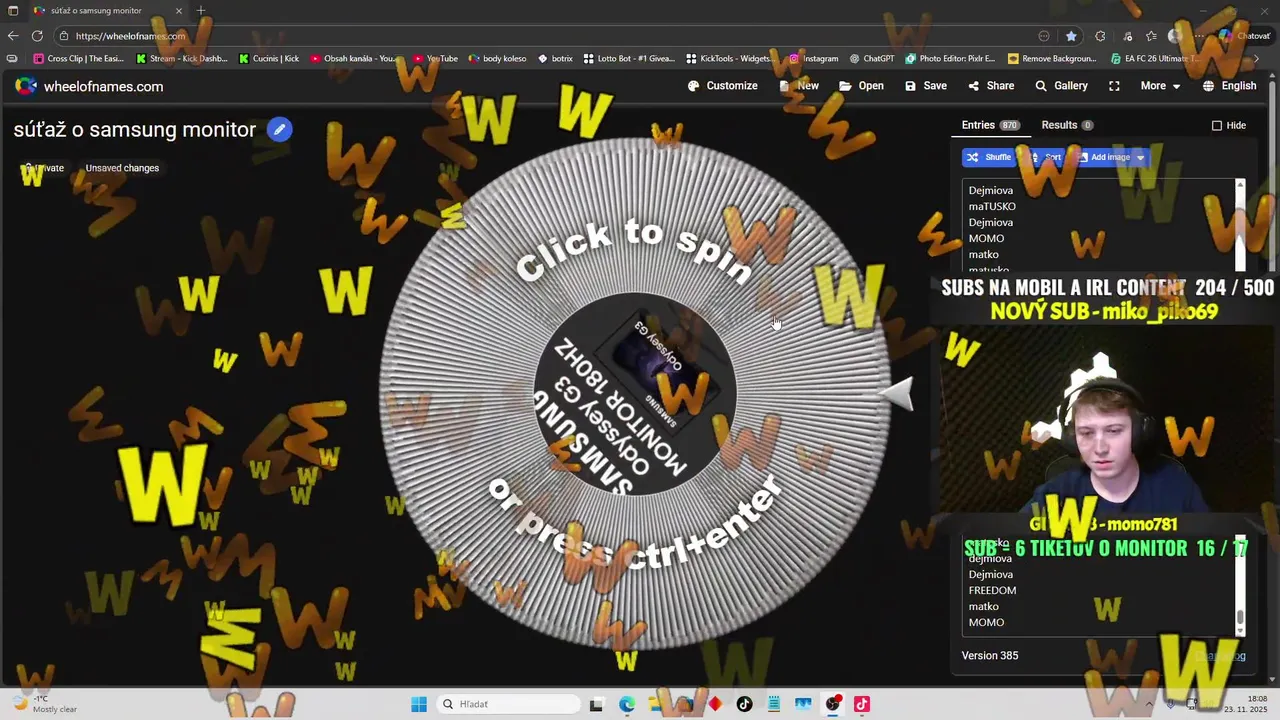The height and width of the screenshot is (720, 1280).
Task: Click the Version 385 text
Action: click(x=990, y=656)
